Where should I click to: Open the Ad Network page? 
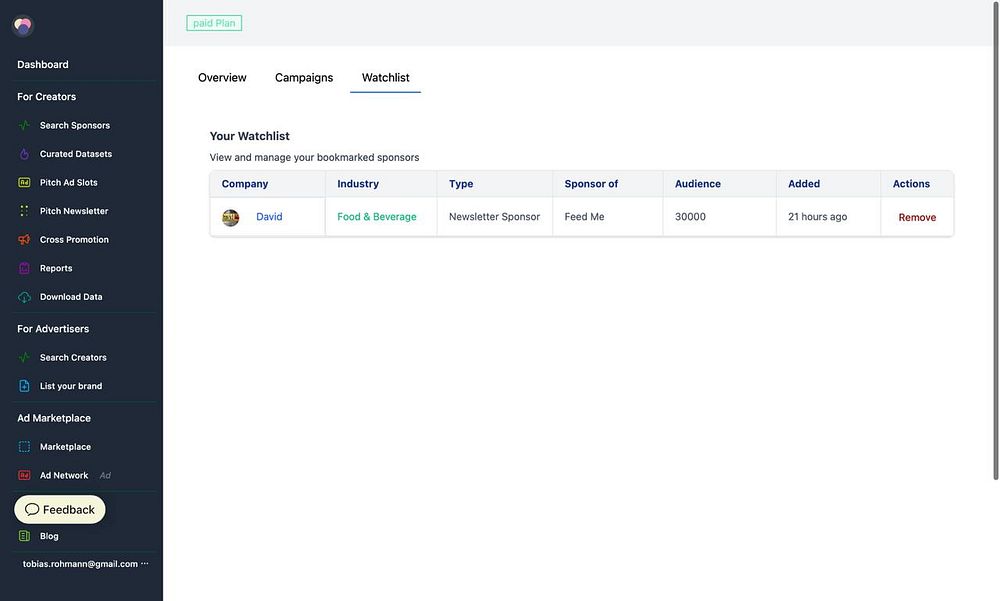click(64, 475)
